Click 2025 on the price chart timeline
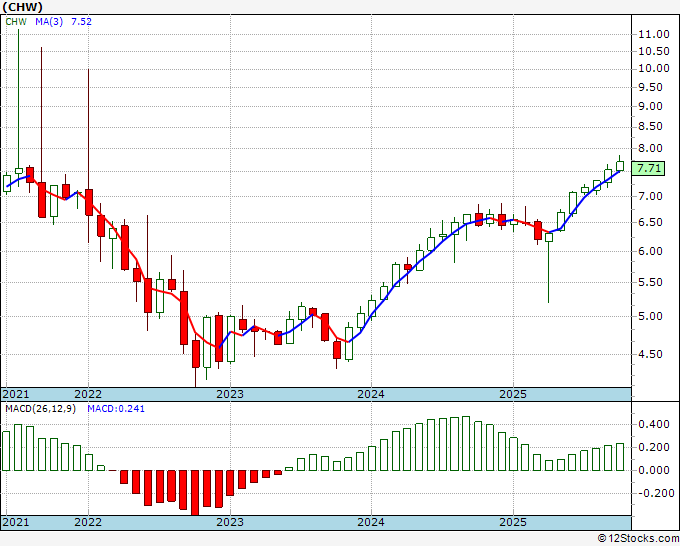This screenshot has height=546, width=680. click(x=513, y=394)
